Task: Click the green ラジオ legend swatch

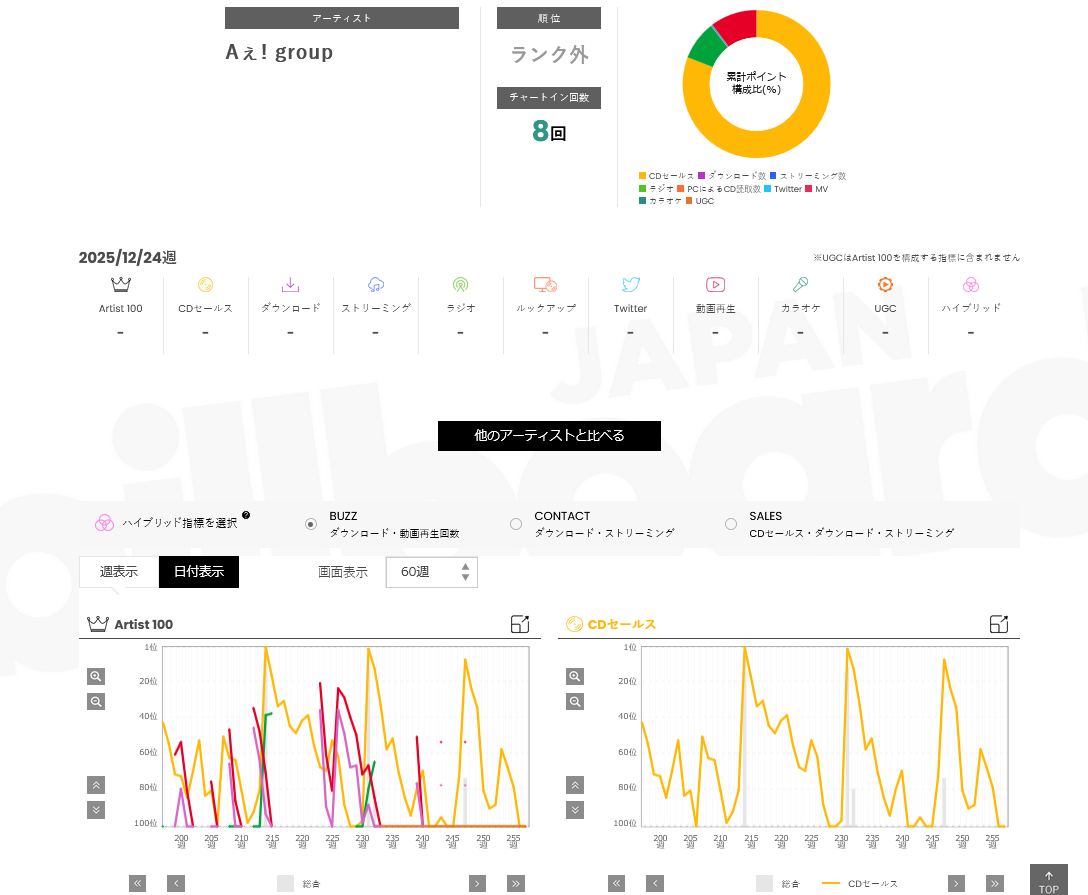Action: 643,189
